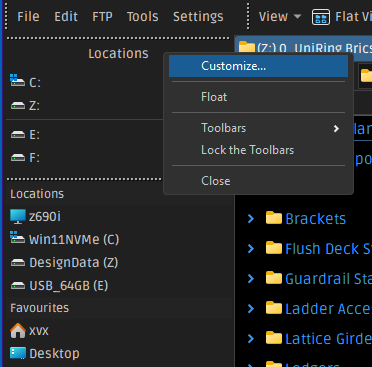Expand the Ladder Access folder

(251, 309)
